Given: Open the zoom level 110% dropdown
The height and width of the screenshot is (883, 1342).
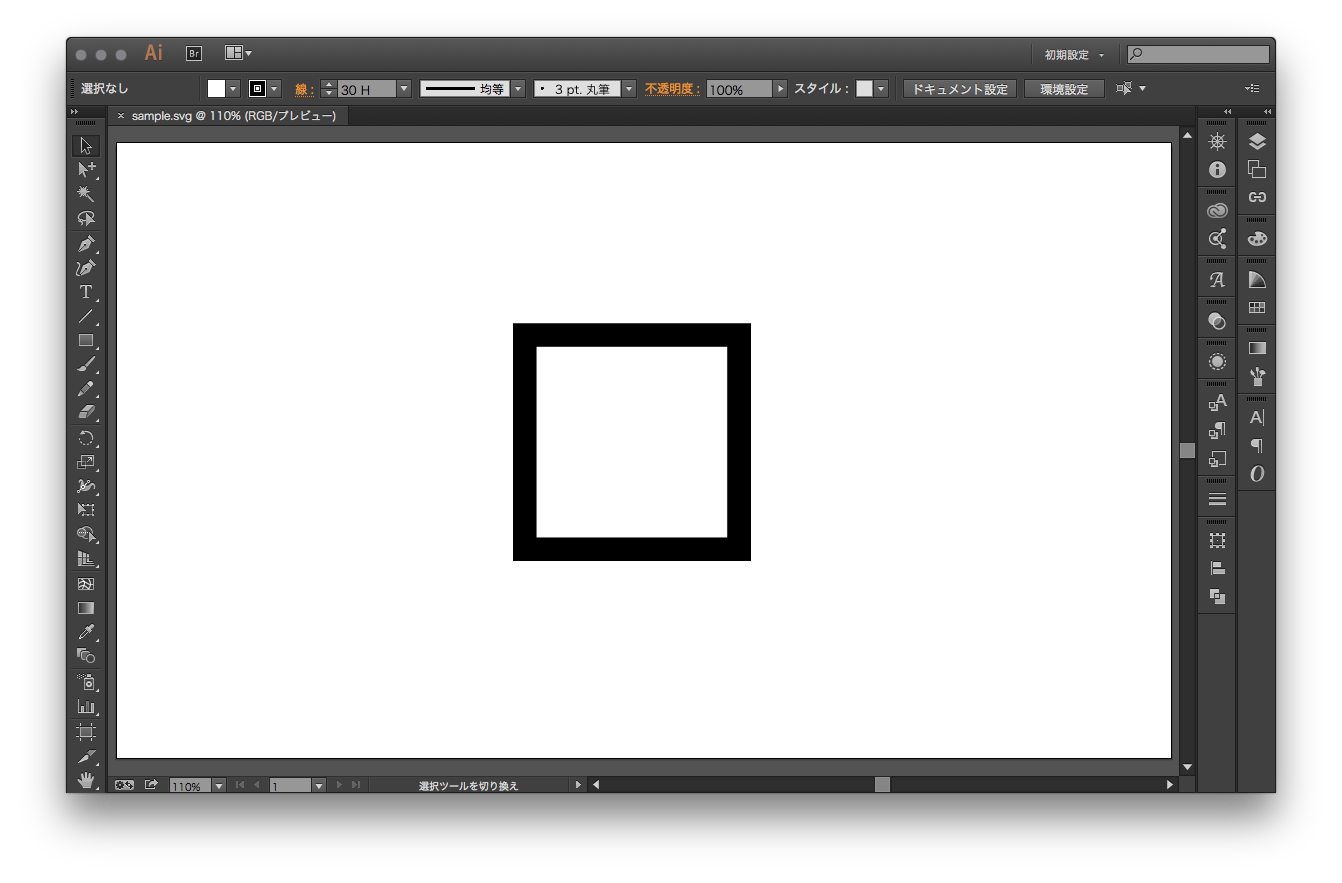Looking at the screenshot, I should [219, 786].
